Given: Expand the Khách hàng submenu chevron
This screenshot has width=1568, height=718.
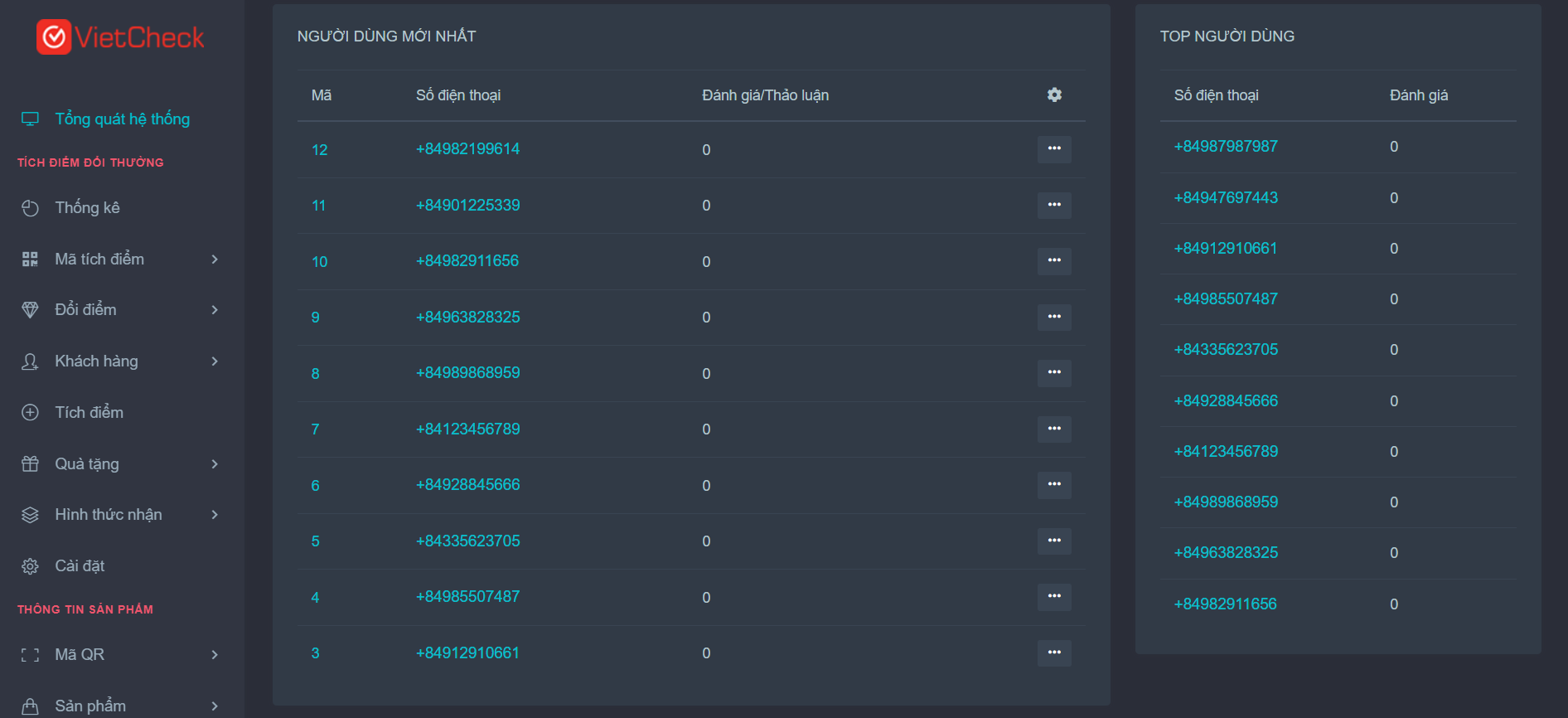Looking at the screenshot, I should coord(215,361).
